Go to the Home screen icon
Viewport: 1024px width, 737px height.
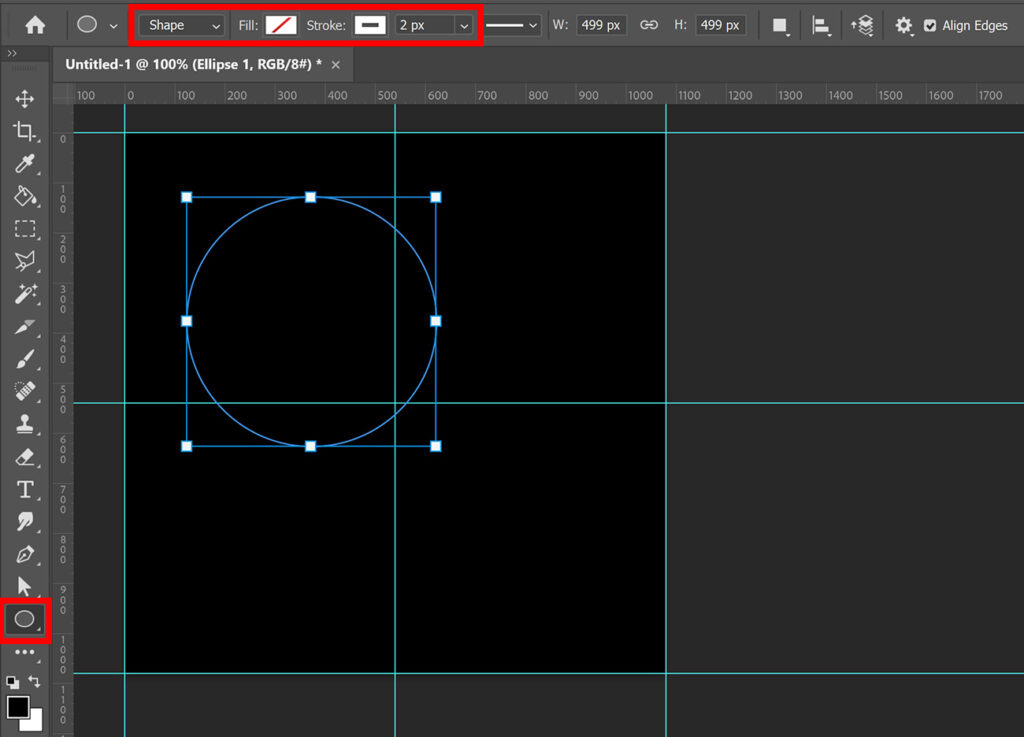tap(35, 25)
